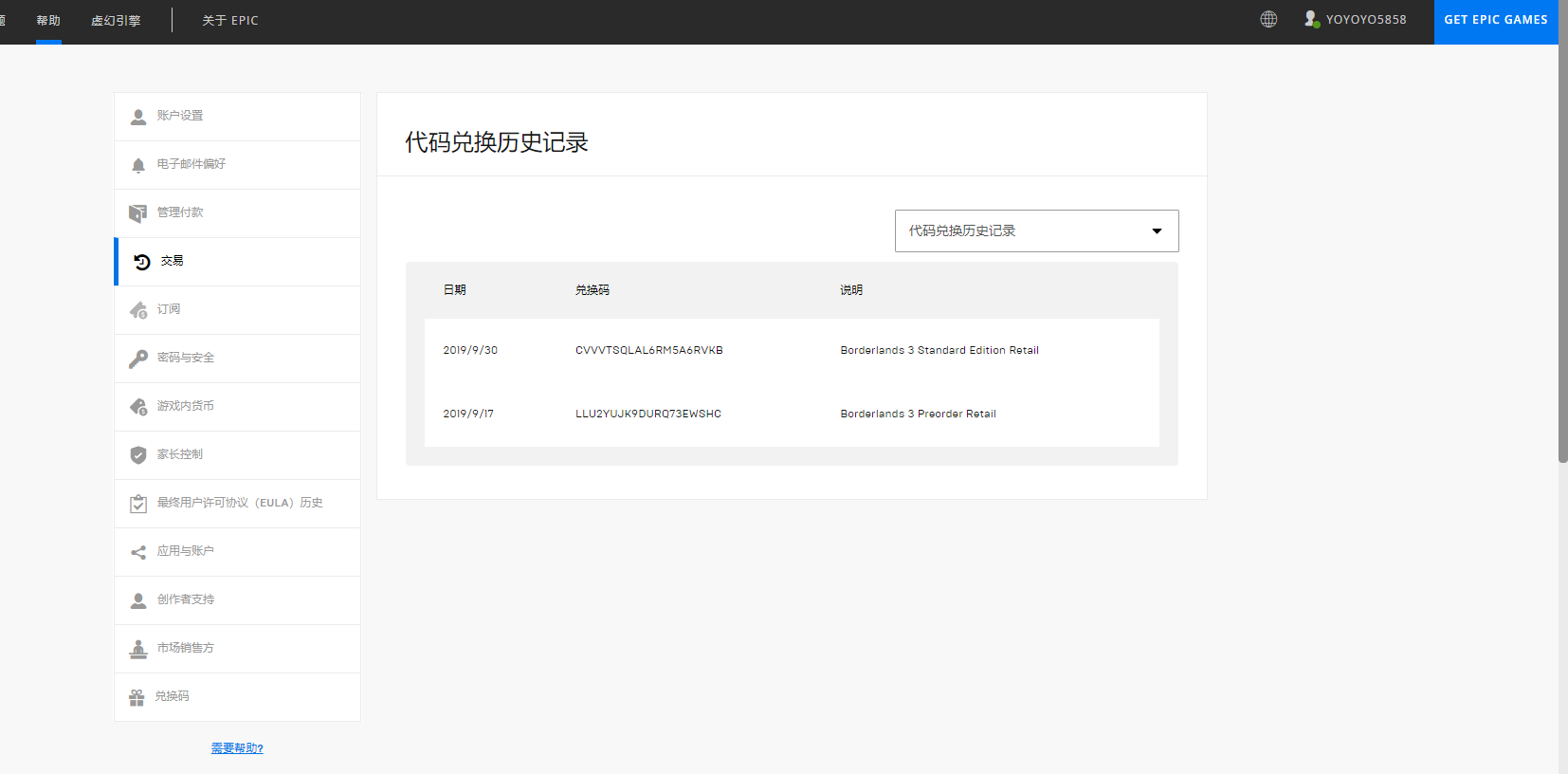The image size is (1568, 774).
Task: Click 虚幻引擎 in top navigation
Action: click(x=116, y=21)
